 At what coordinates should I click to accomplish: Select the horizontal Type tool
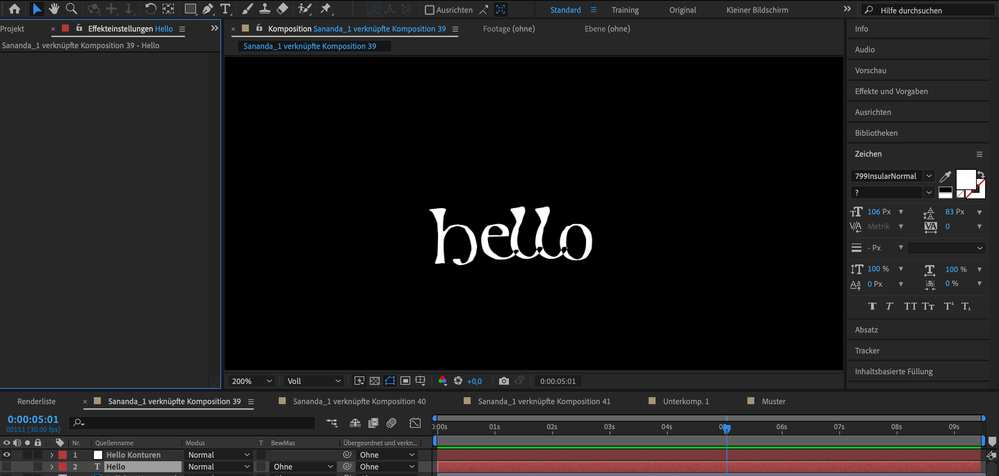click(x=225, y=9)
